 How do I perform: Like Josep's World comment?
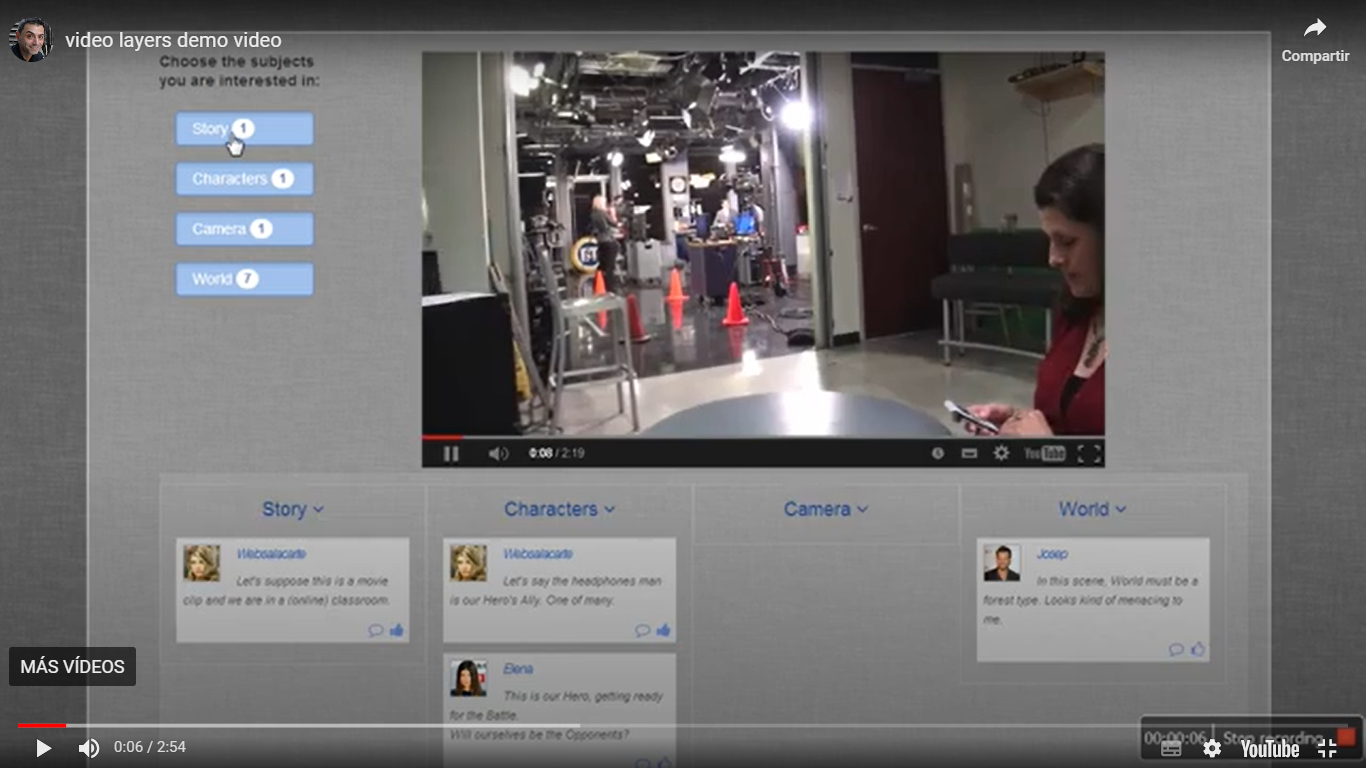click(x=1197, y=649)
